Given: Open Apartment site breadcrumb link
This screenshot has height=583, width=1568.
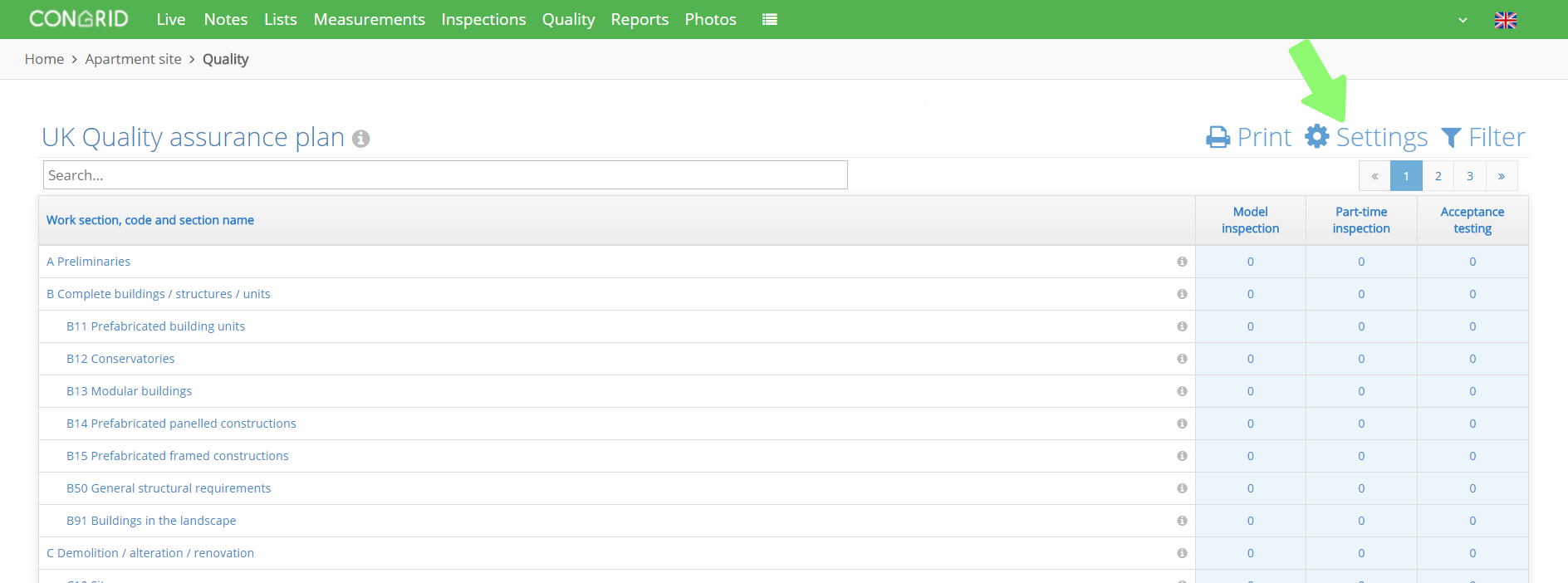Looking at the screenshot, I should point(133,59).
